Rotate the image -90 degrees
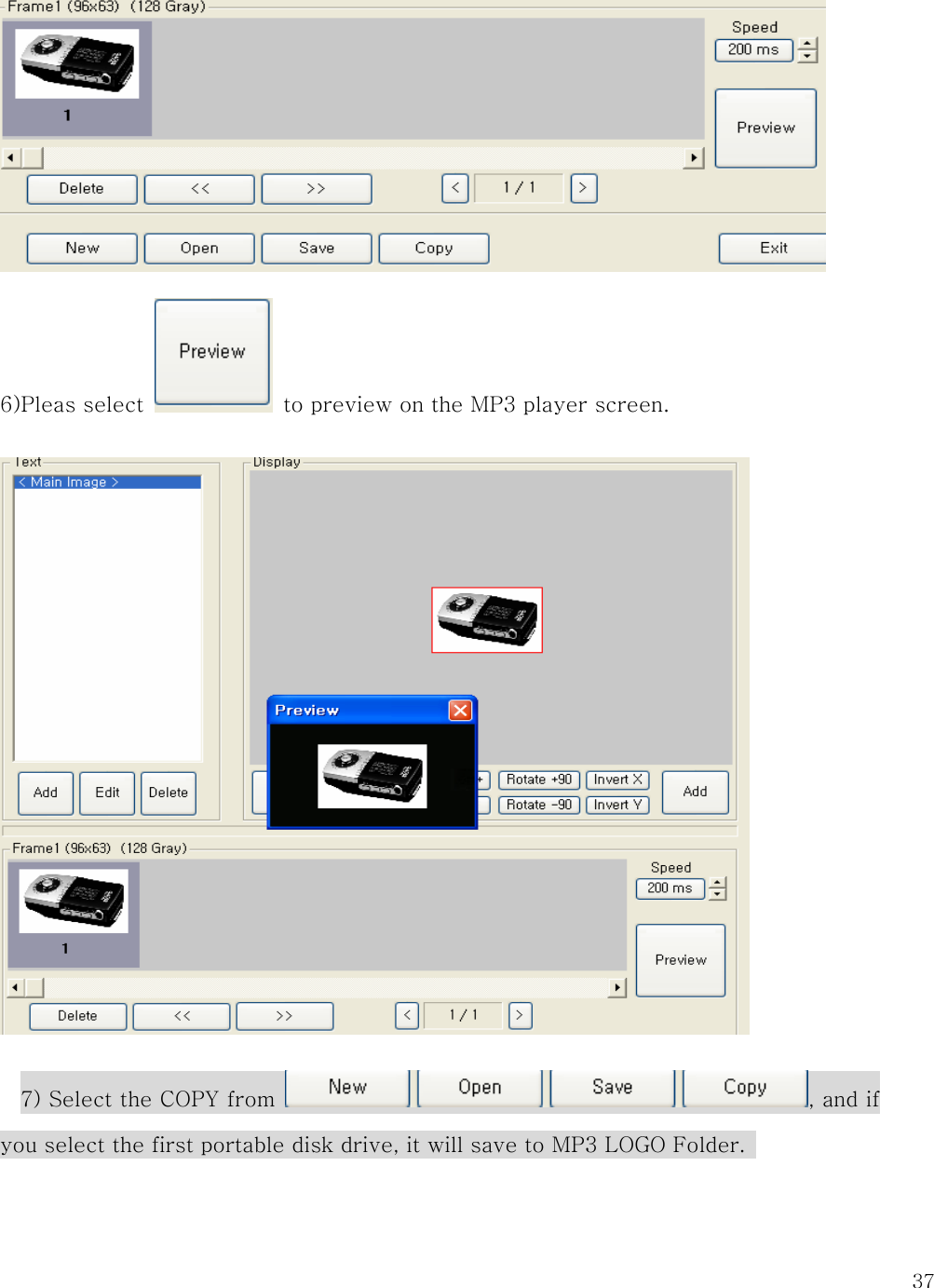 click(x=538, y=805)
